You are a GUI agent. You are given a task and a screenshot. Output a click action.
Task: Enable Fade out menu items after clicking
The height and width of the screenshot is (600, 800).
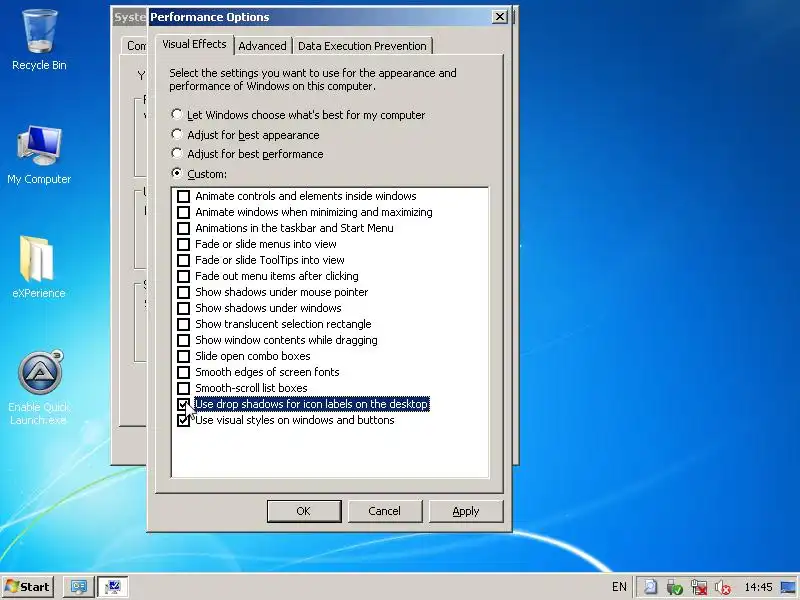point(183,276)
